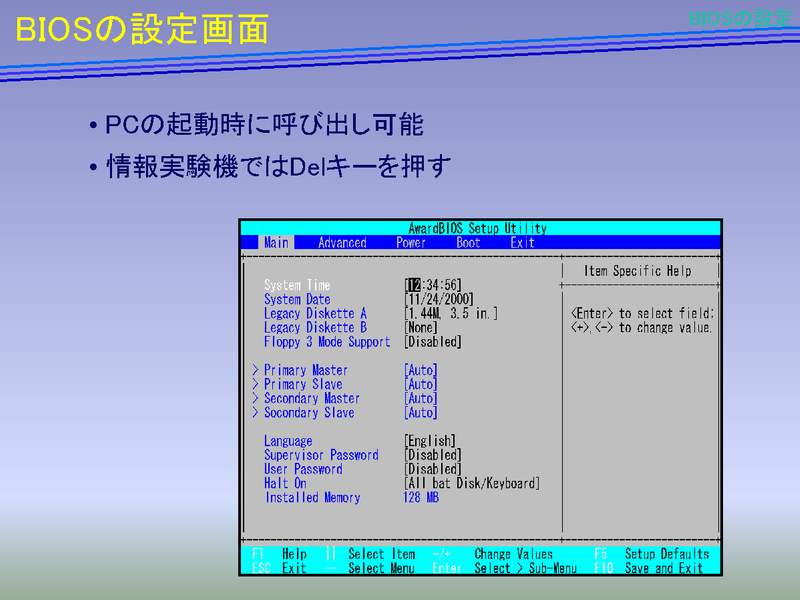Open the Language English option
The height and width of the screenshot is (600, 800).
tap(429, 442)
